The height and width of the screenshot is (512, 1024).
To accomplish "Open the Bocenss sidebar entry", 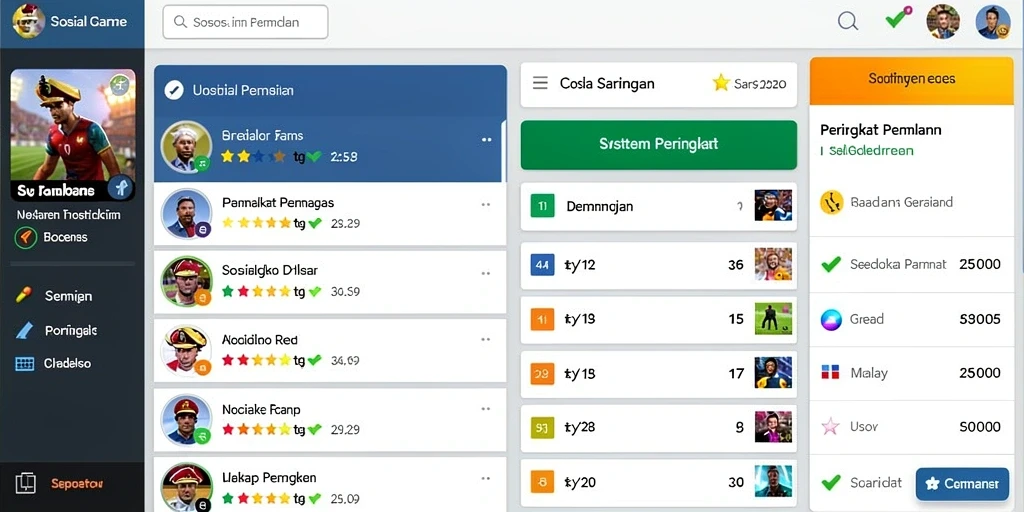I will (x=52, y=237).
